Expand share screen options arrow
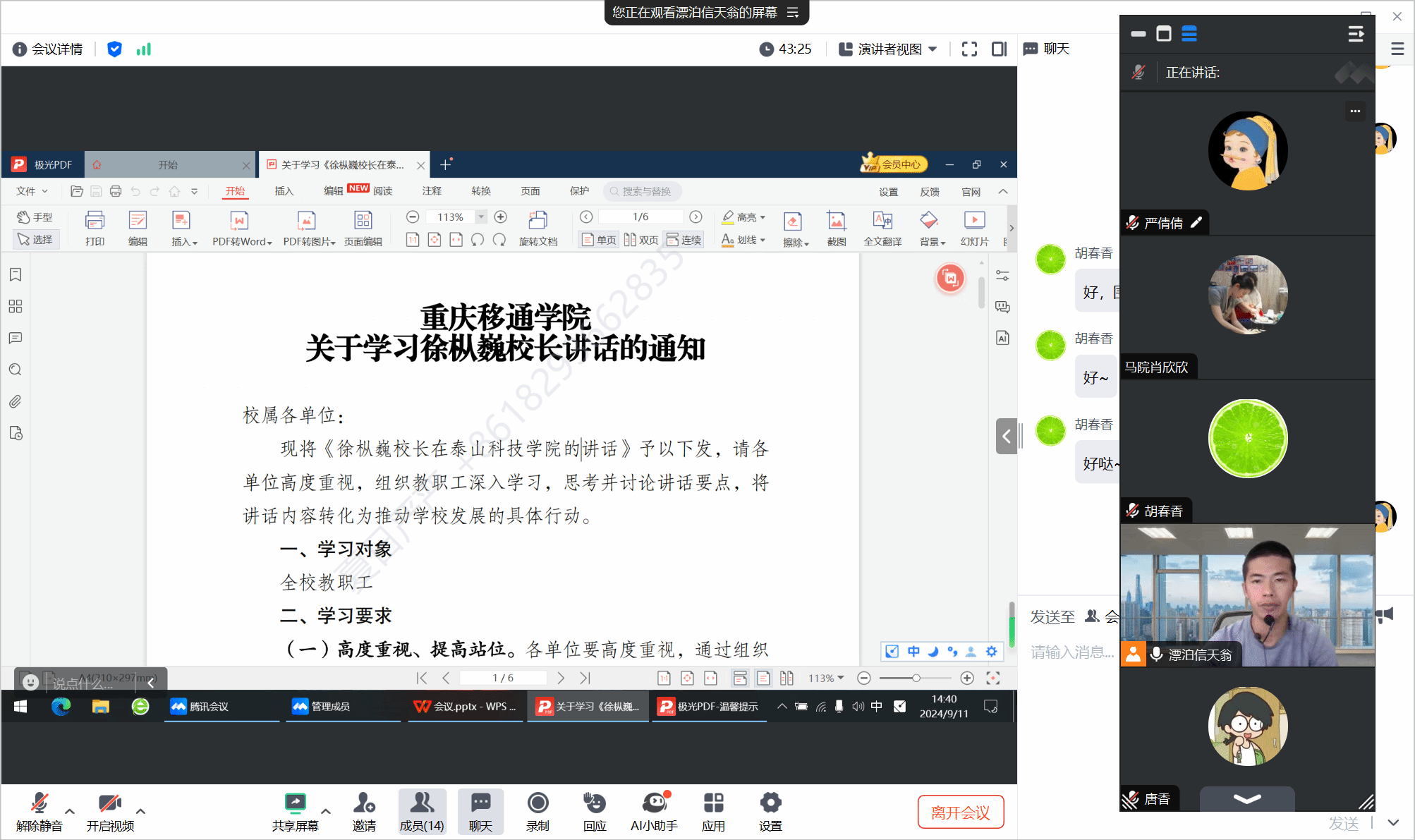The image size is (1415, 840). pyautogui.click(x=326, y=811)
